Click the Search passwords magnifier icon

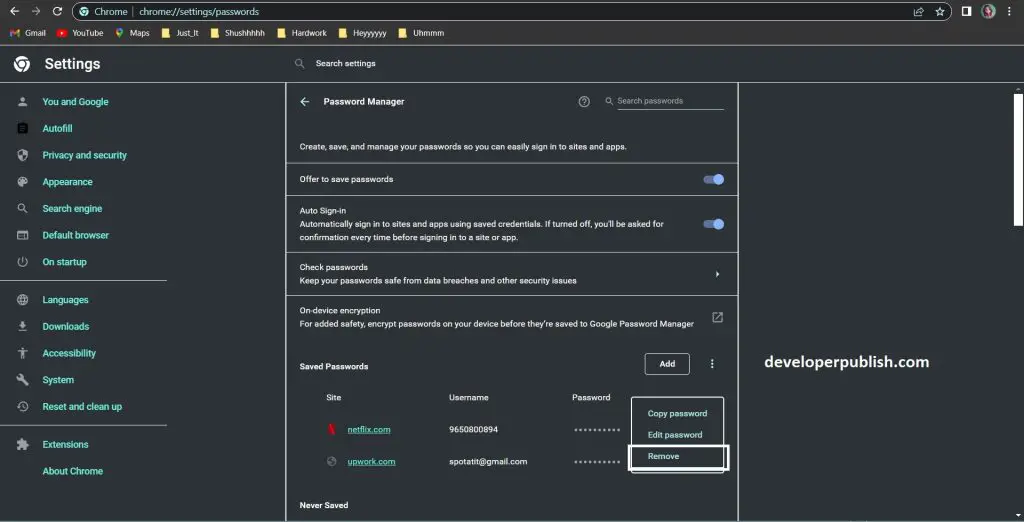(609, 101)
